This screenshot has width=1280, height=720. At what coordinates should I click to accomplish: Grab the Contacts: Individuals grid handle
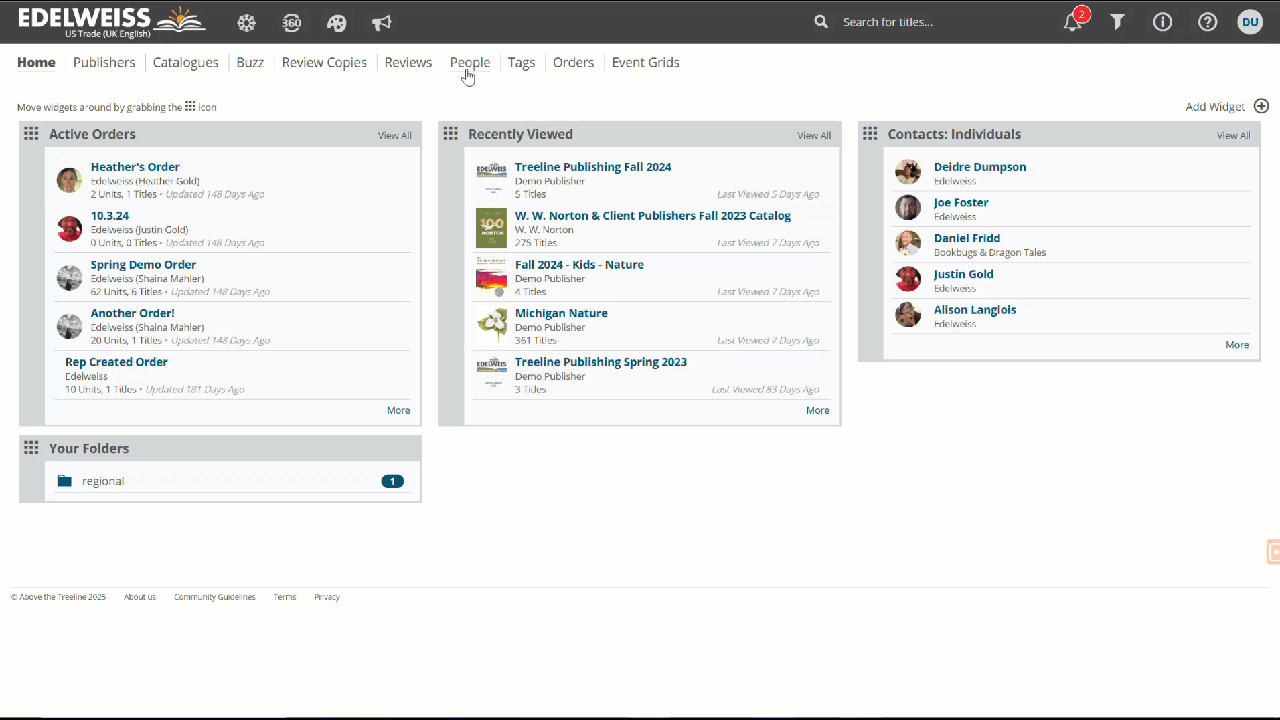pos(870,134)
